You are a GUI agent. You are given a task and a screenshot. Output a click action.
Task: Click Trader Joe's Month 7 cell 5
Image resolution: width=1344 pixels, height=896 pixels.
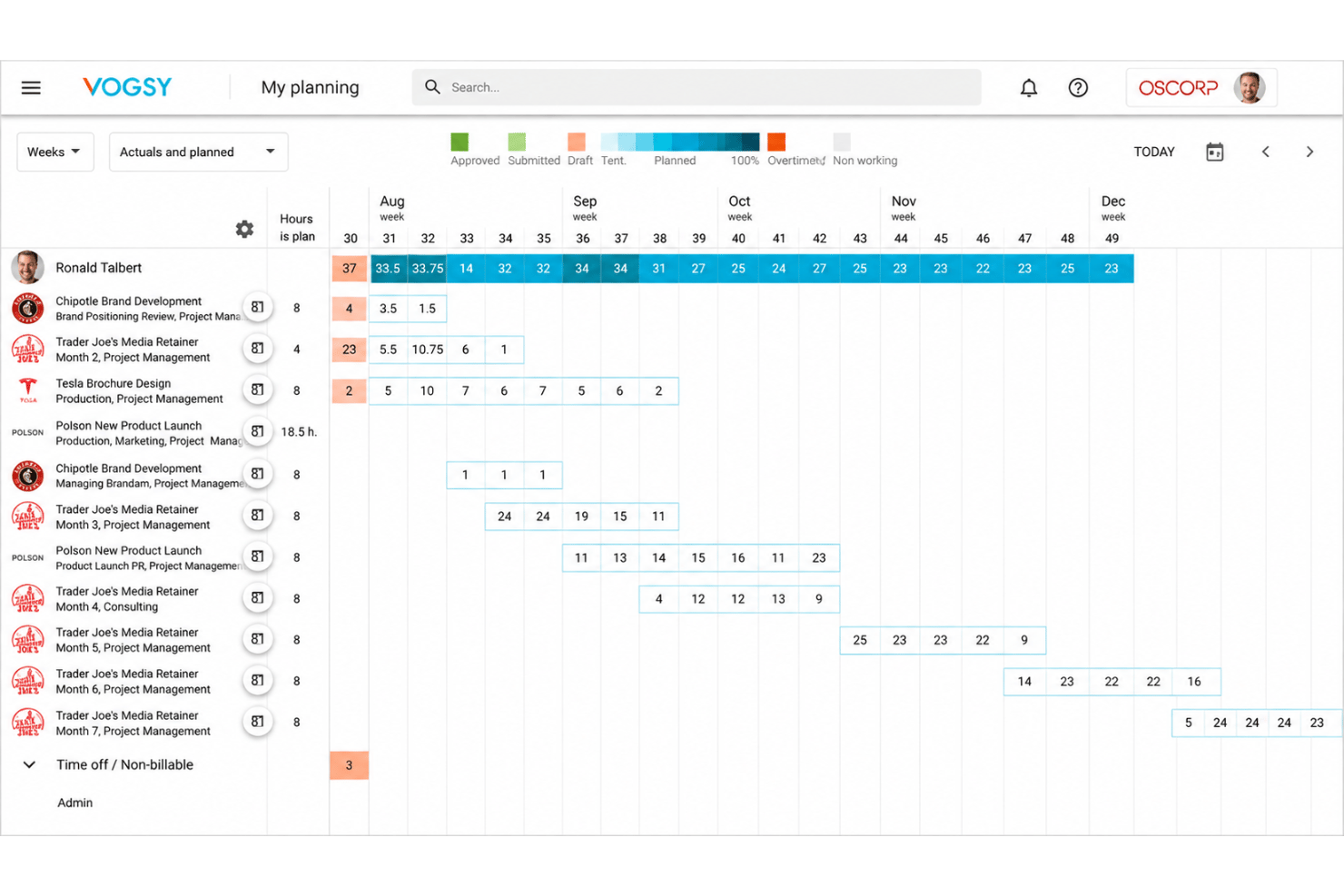1188,724
